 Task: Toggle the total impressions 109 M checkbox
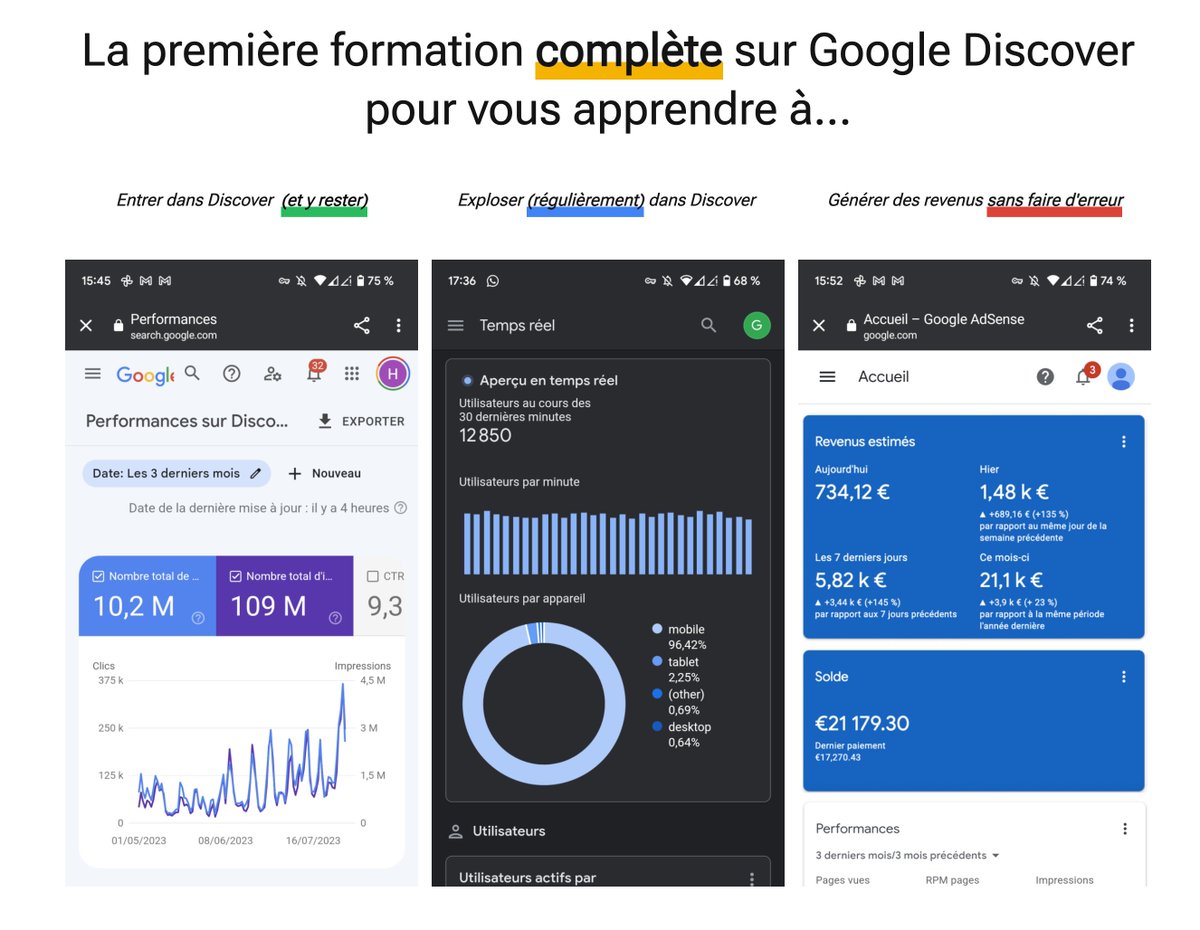(x=236, y=576)
